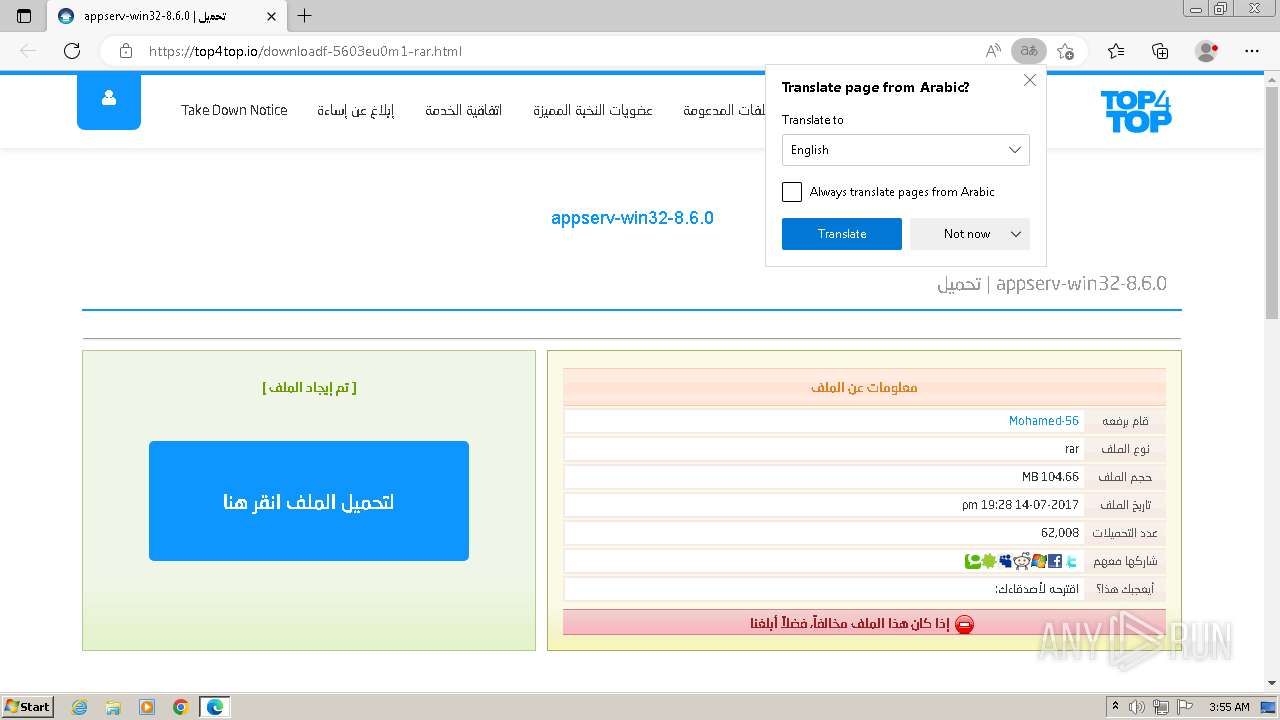Refresh the page
The image size is (1280, 720).
(72, 51)
